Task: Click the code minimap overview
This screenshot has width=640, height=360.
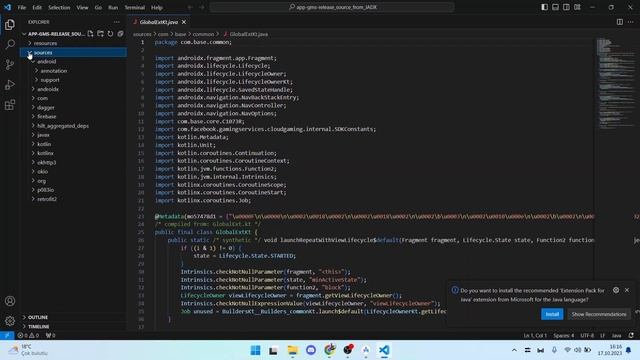Action: [x=616, y=84]
